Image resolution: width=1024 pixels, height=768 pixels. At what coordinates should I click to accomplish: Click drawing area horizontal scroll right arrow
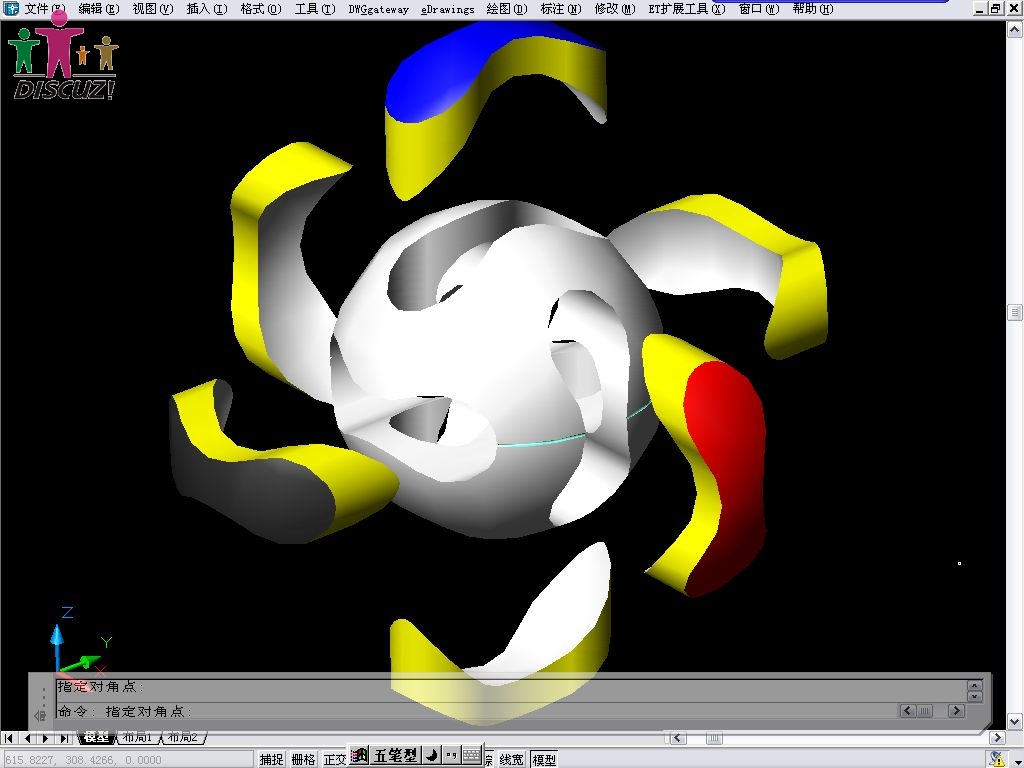pyautogui.click(x=997, y=738)
